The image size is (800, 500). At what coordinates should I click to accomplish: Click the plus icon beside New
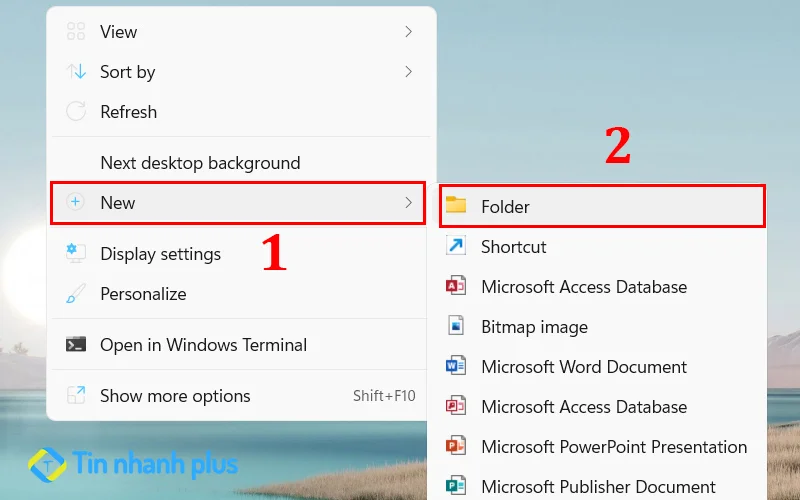tap(76, 203)
